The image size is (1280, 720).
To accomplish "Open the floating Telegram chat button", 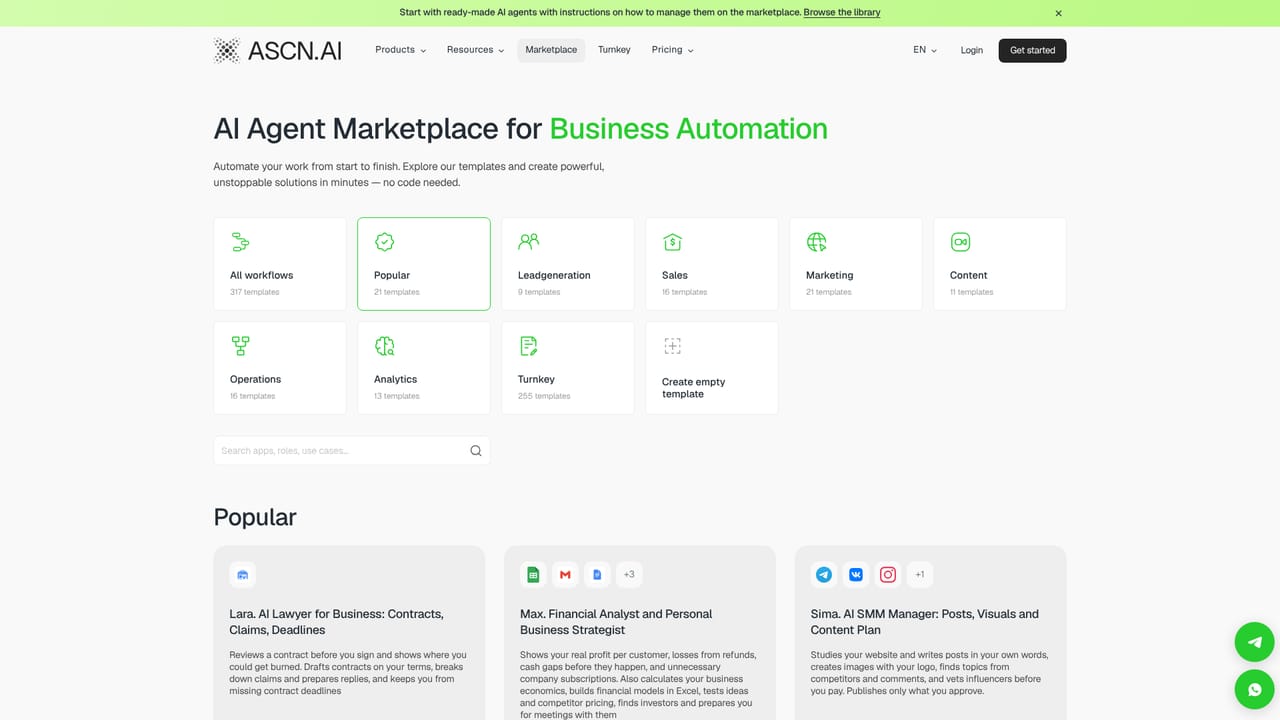I will click(1254, 642).
